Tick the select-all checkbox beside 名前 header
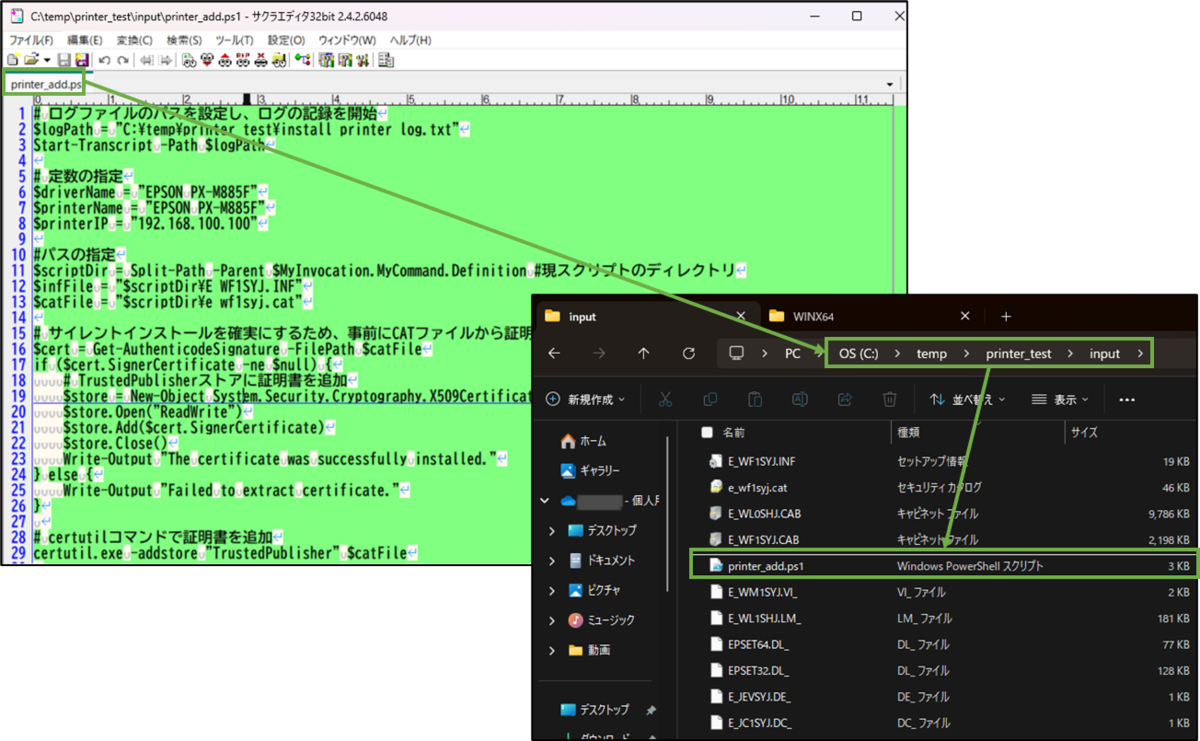Image resolution: width=1200 pixels, height=741 pixels. click(707, 433)
